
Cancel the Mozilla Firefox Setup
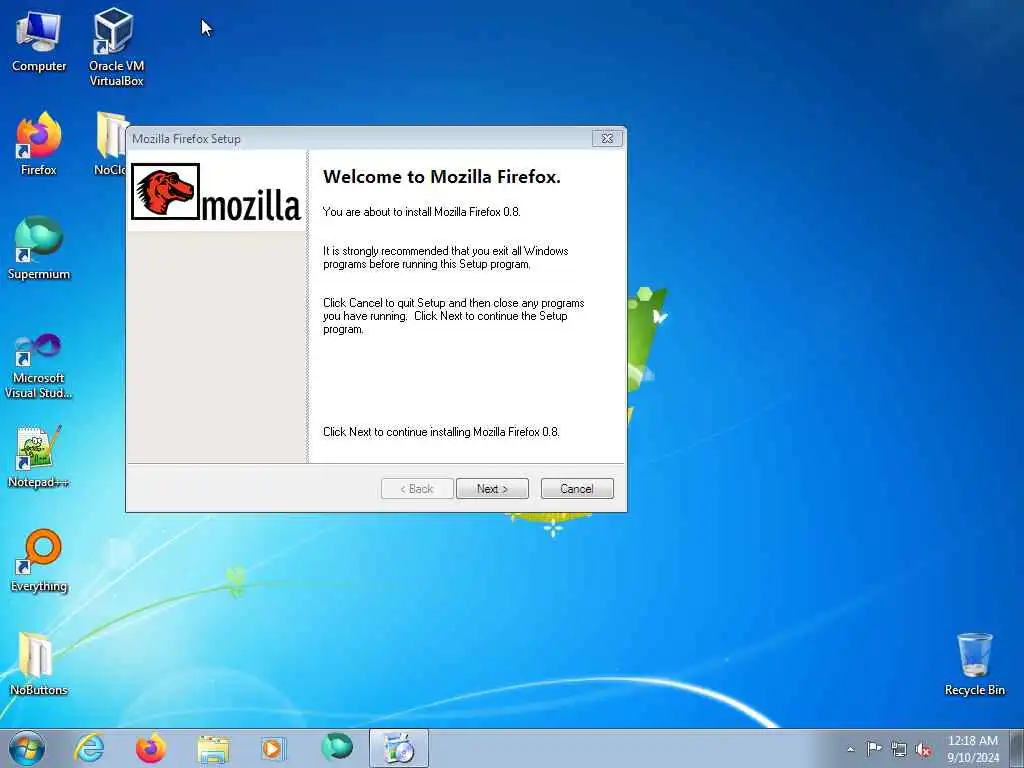pyautogui.click(x=577, y=488)
